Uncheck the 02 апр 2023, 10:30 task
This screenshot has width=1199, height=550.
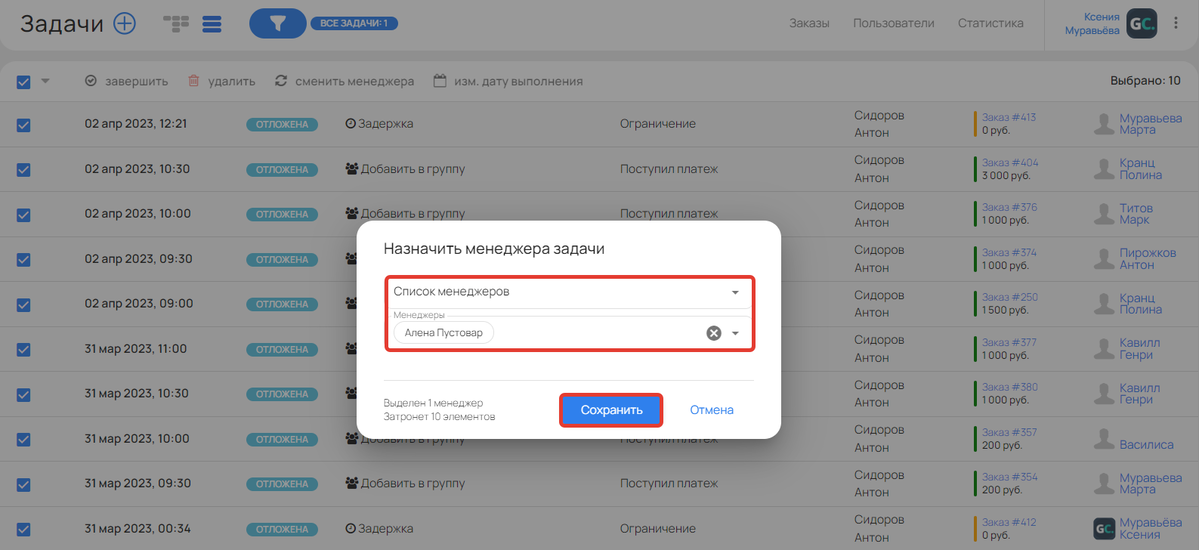click(24, 170)
